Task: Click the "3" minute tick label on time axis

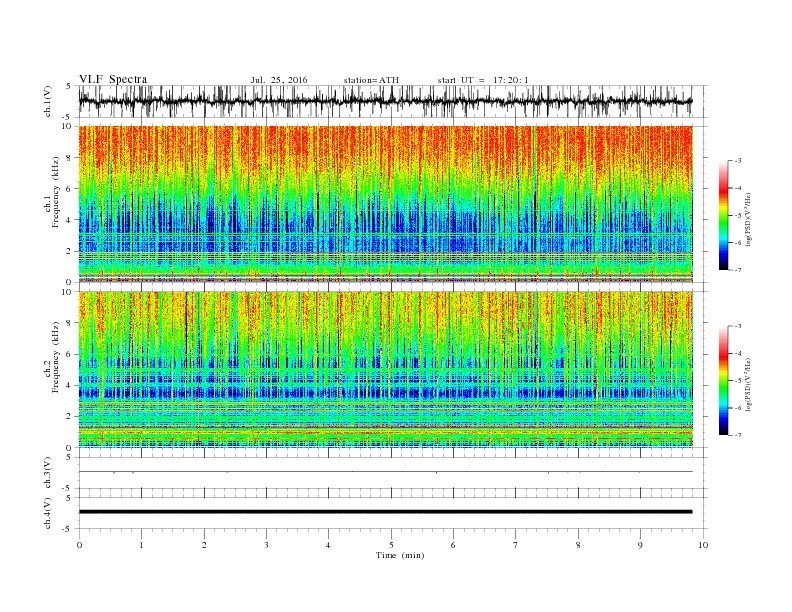Action: coord(266,545)
